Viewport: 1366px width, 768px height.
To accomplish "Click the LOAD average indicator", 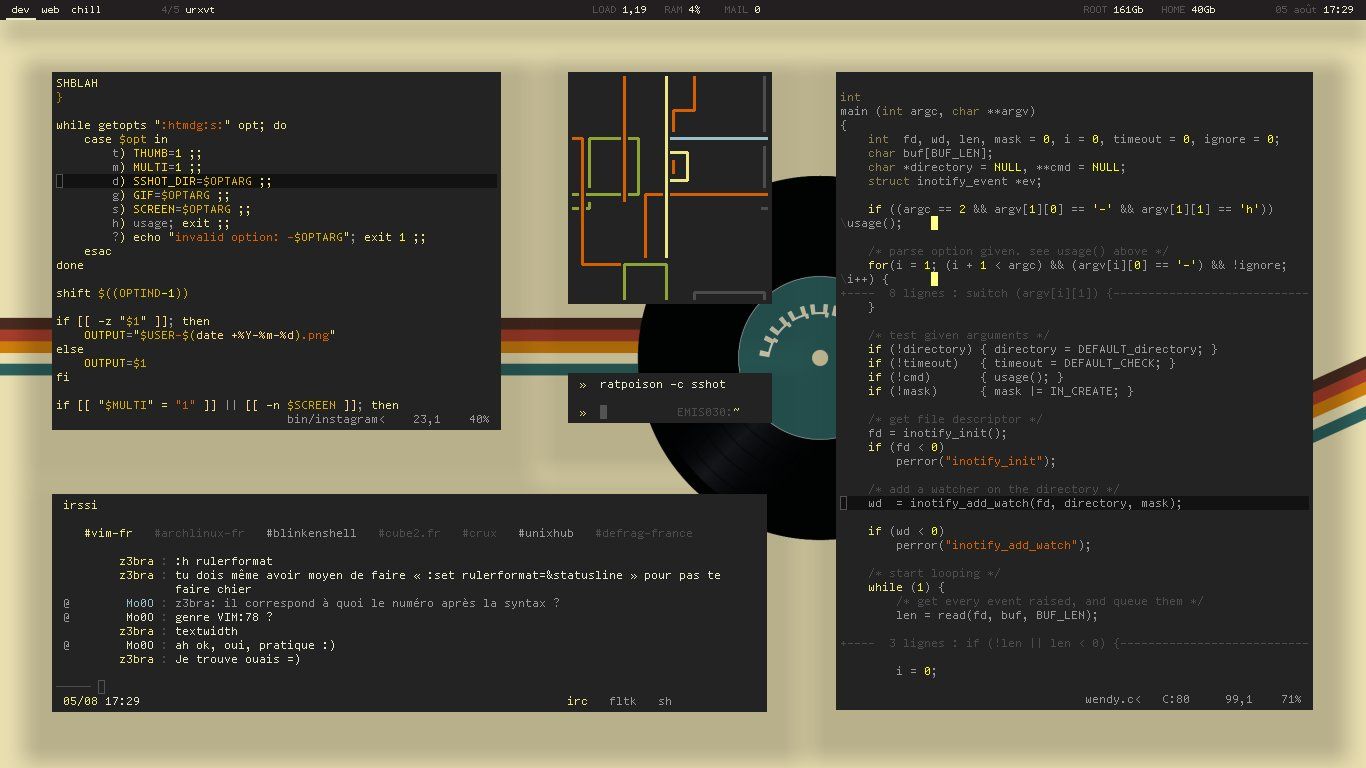I will (619, 10).
